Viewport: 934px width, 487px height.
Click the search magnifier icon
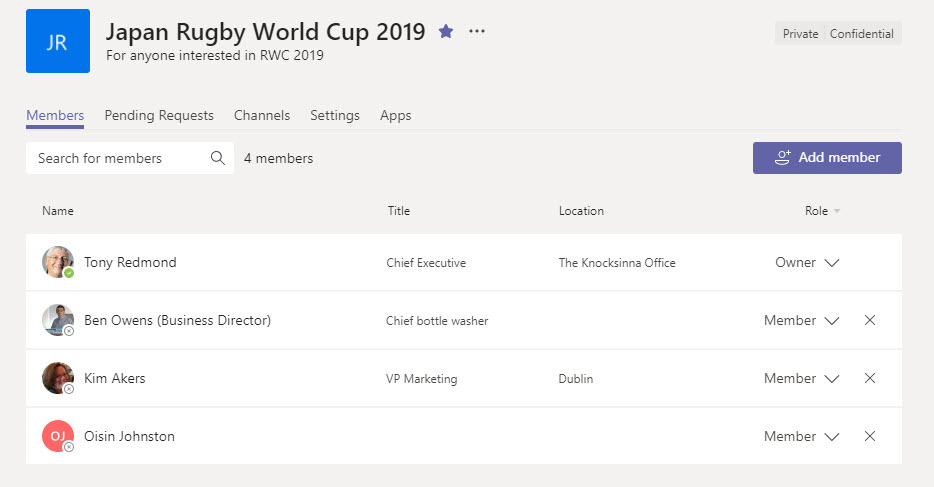pyautogui.click(x=218, y=158)
